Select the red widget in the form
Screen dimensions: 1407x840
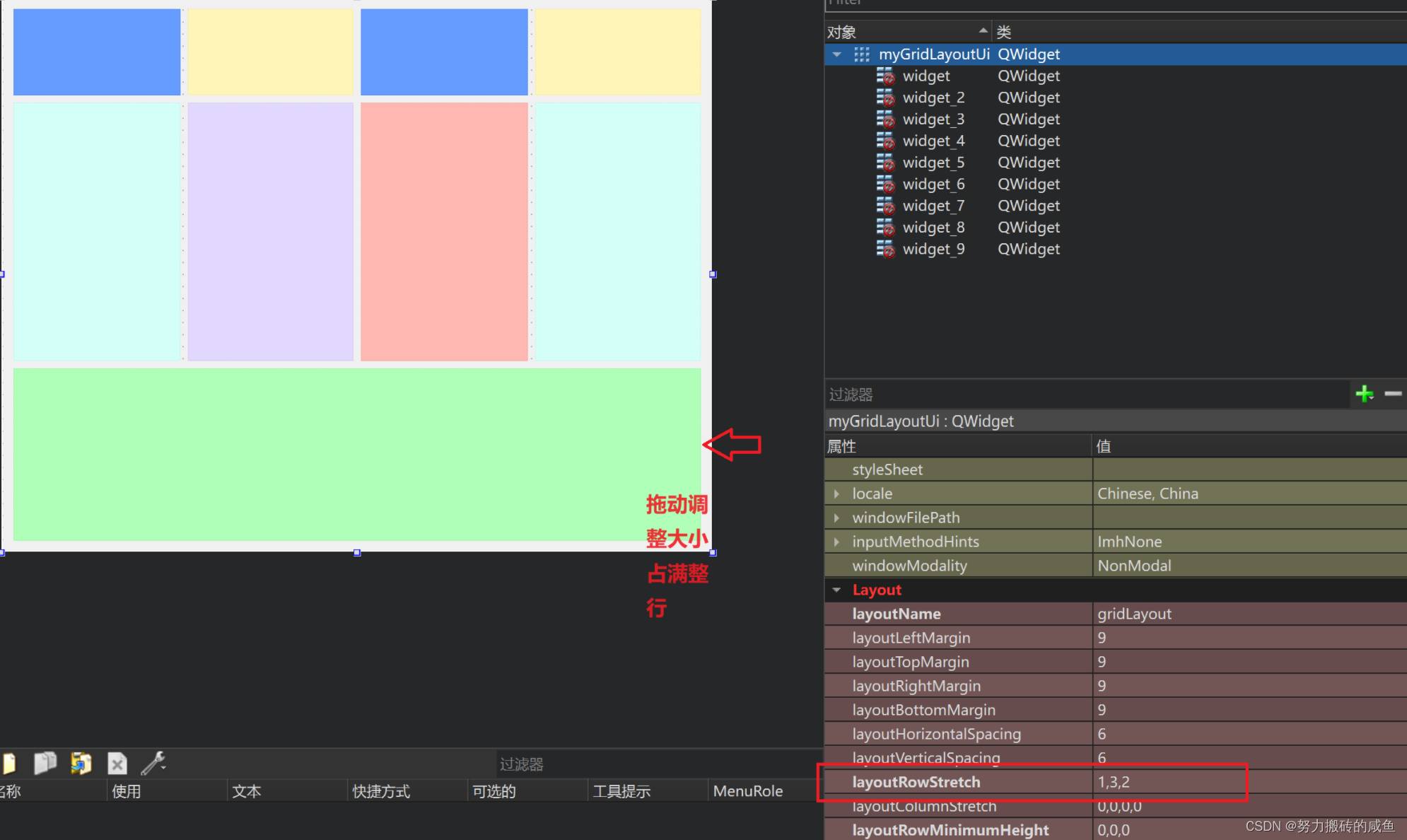(444, 232)
